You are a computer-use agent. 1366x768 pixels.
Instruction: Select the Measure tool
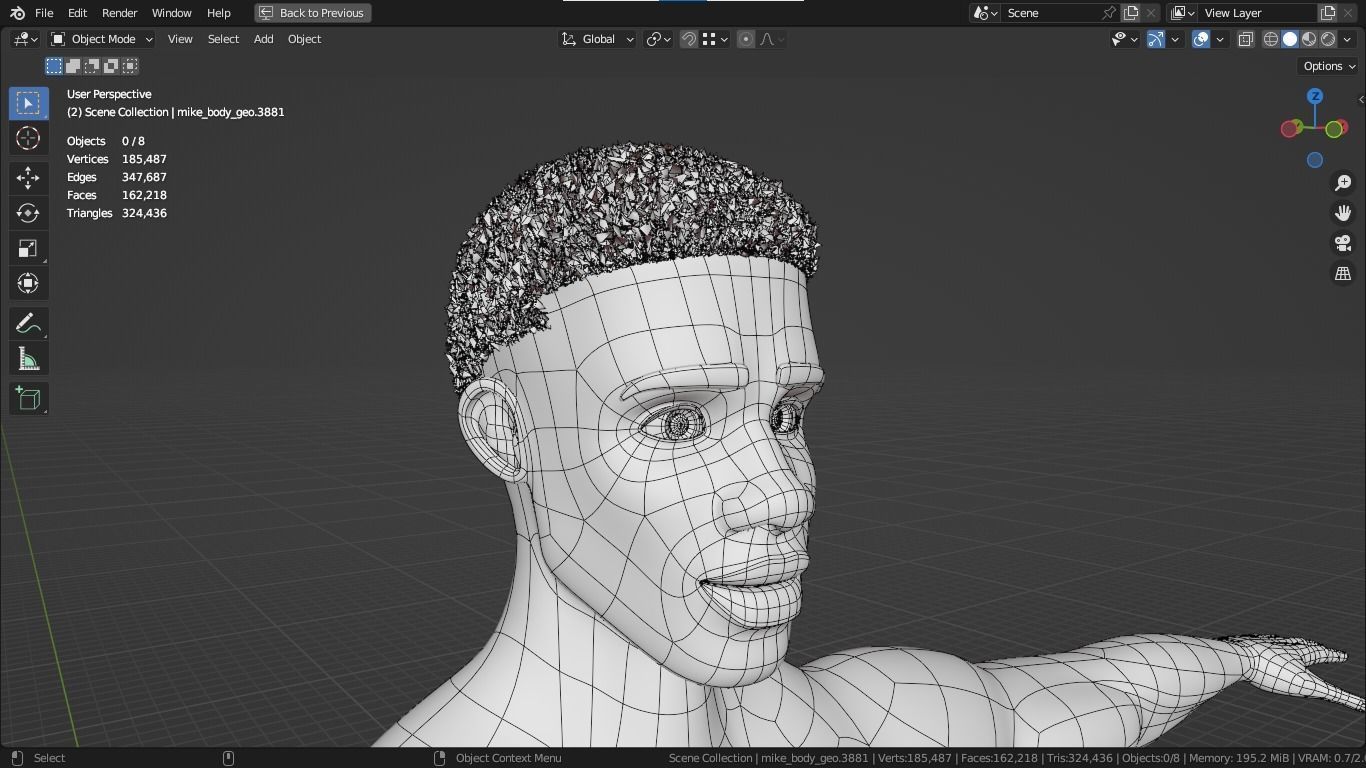[x=28, y=359]
